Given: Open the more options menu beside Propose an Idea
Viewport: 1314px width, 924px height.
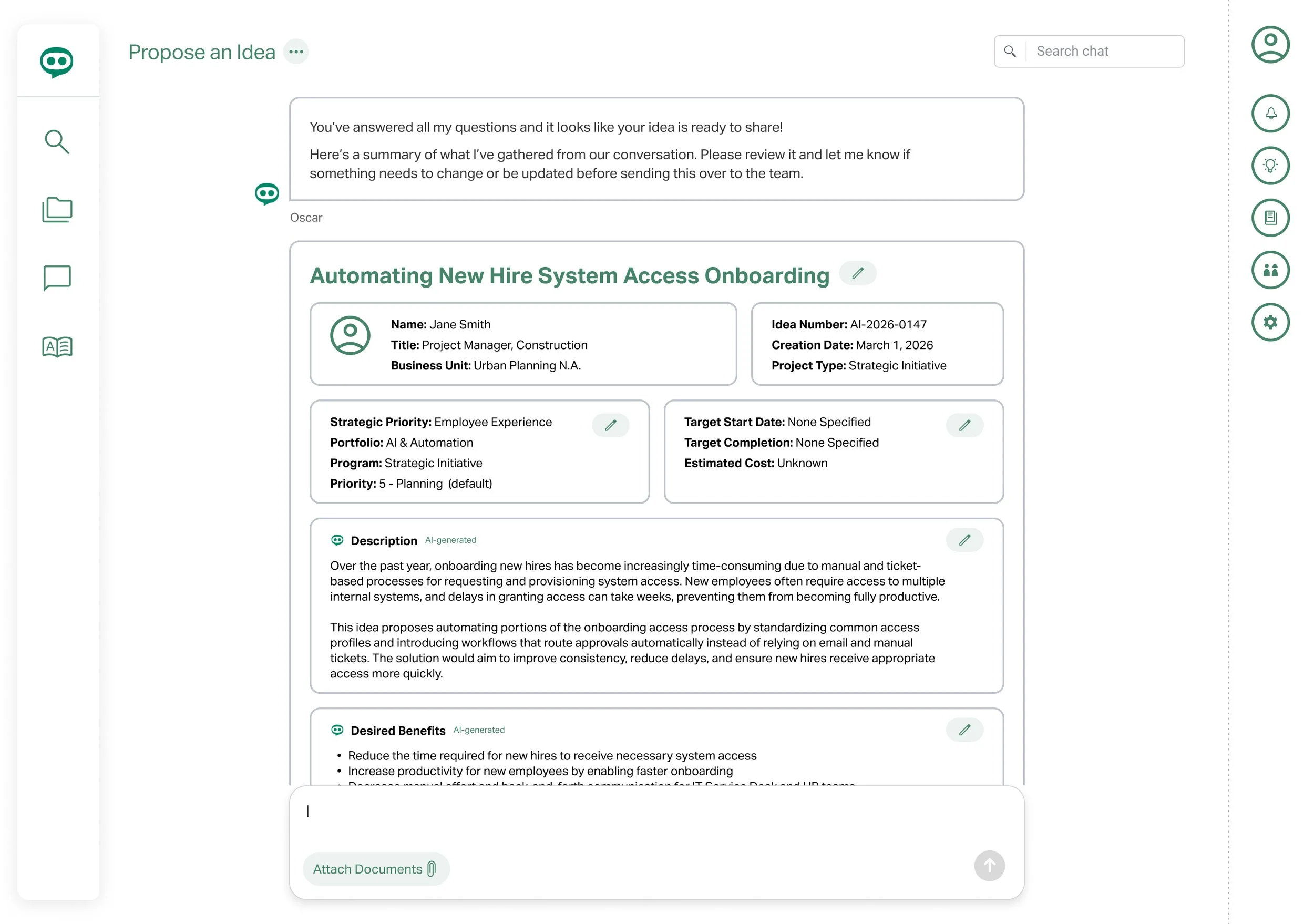Looking at the screenshot, I should (296, 52).
